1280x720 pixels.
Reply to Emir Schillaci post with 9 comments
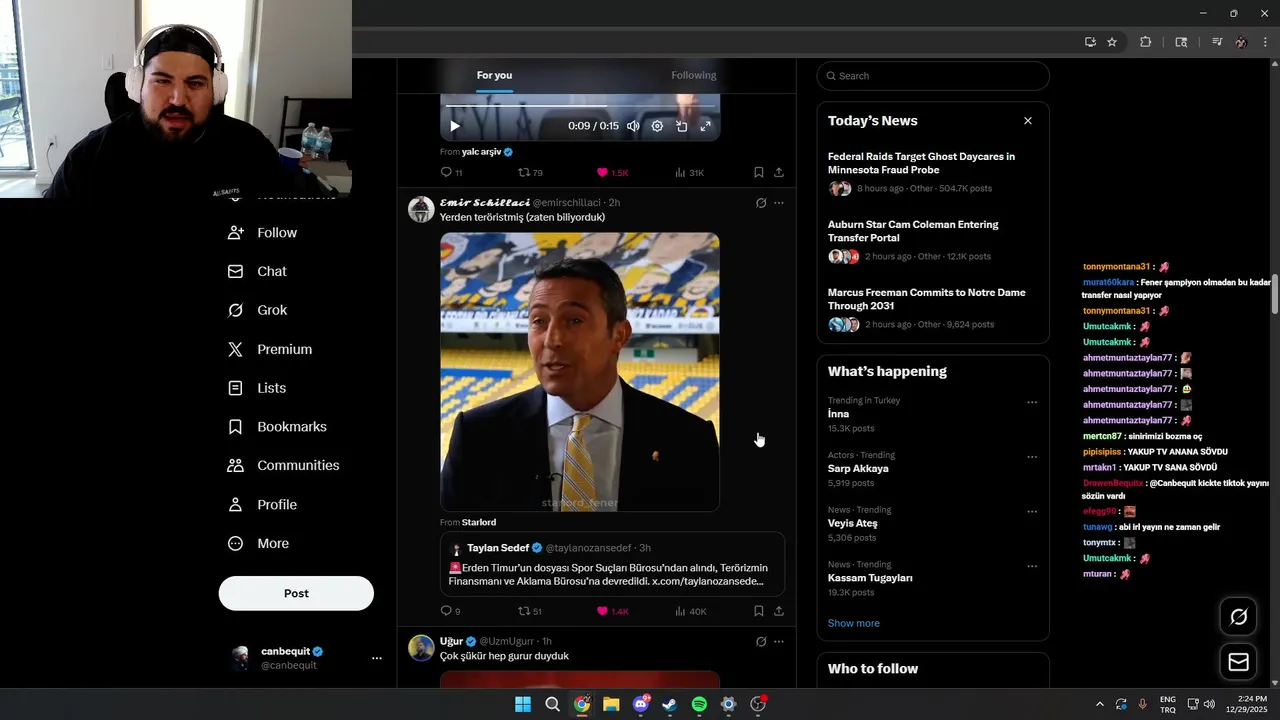point(451,611)
